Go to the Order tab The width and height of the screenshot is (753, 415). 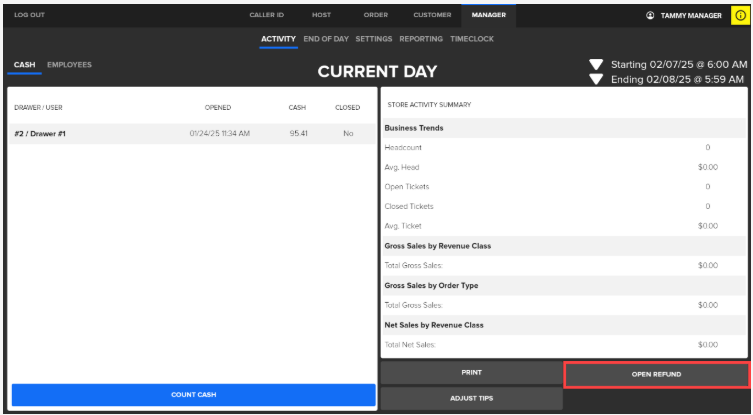pyautogui.click(x=375, y=15)
